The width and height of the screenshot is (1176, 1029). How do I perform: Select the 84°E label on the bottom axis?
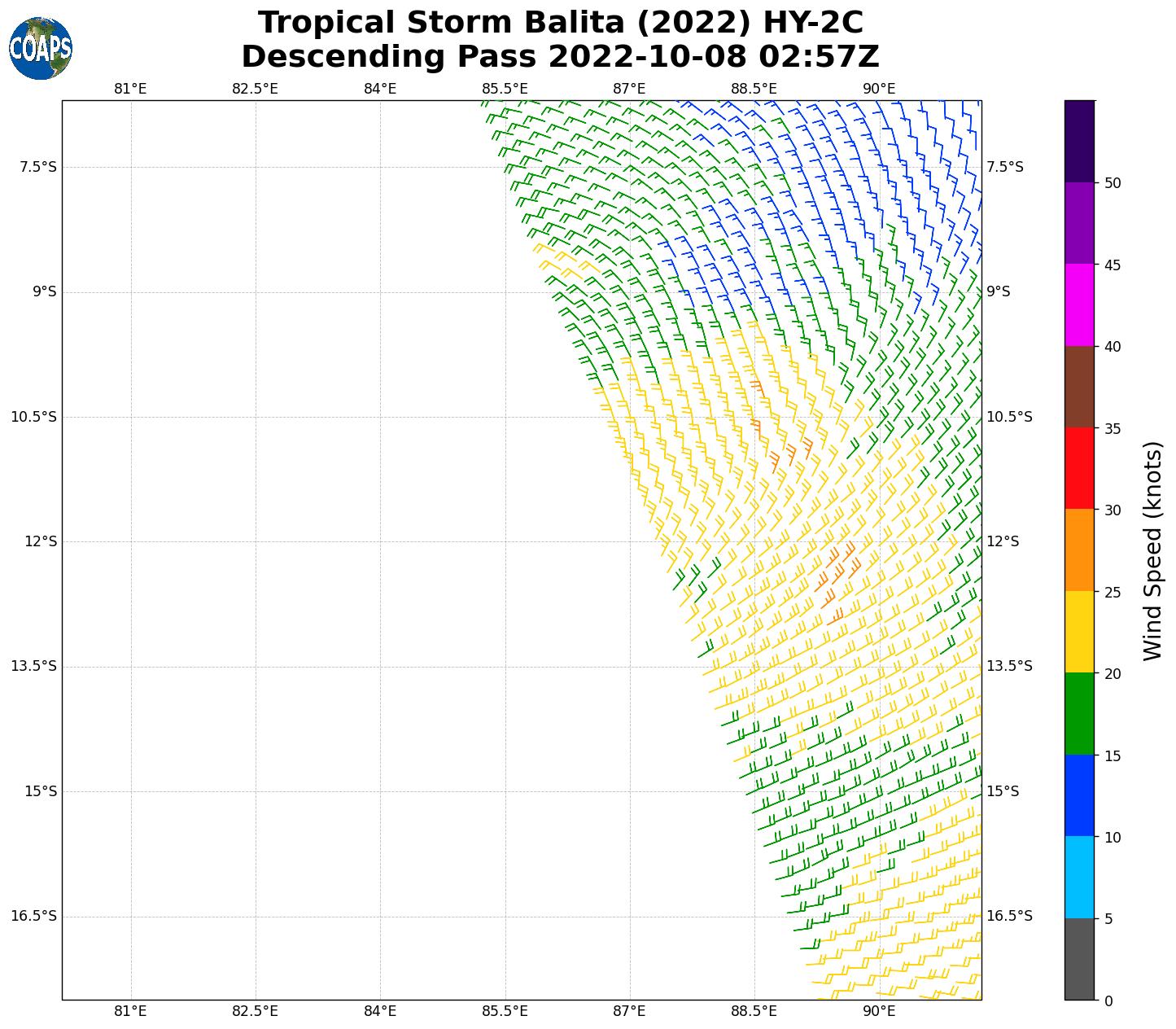[380, 1011]
